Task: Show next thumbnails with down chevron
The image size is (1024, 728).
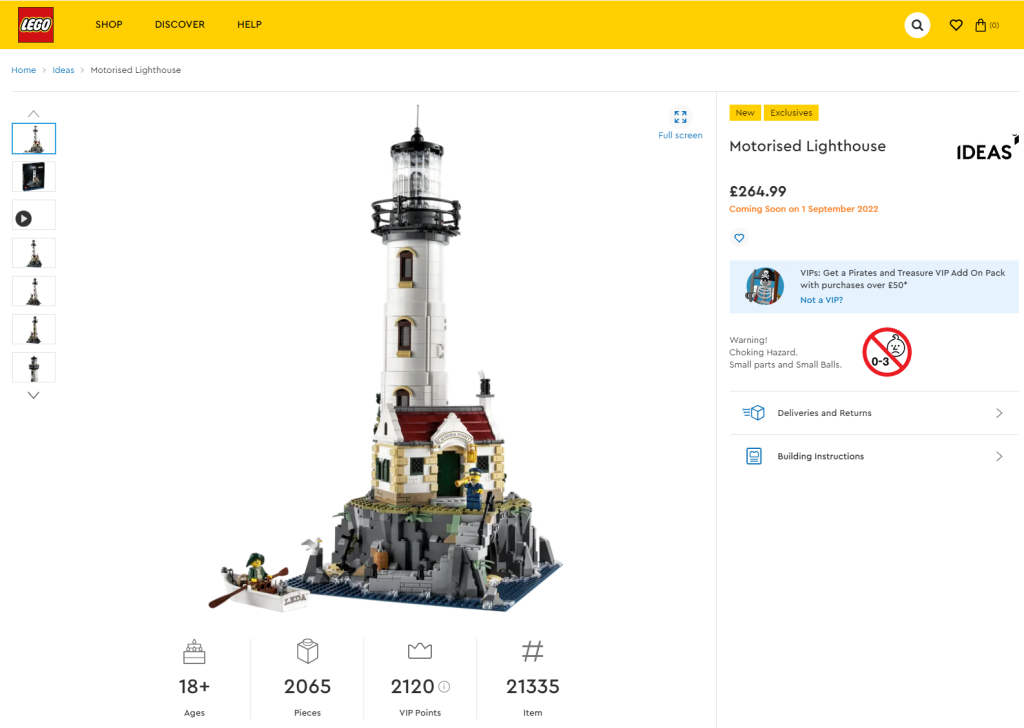Action: click(33, 395)
